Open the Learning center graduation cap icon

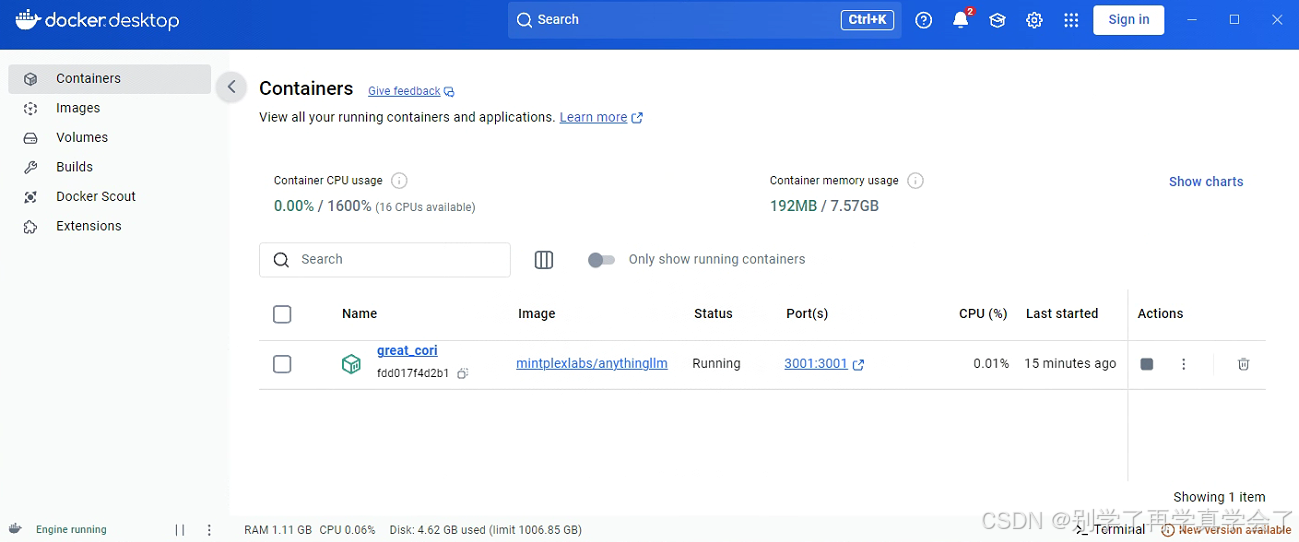point(997,20)
